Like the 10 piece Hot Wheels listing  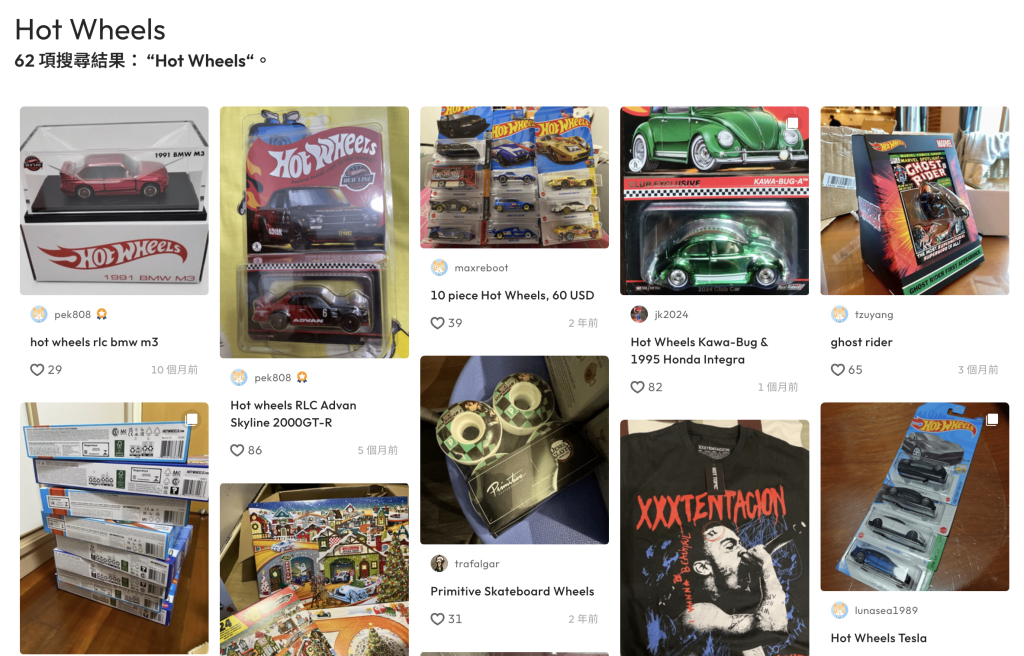click(438, 323)
